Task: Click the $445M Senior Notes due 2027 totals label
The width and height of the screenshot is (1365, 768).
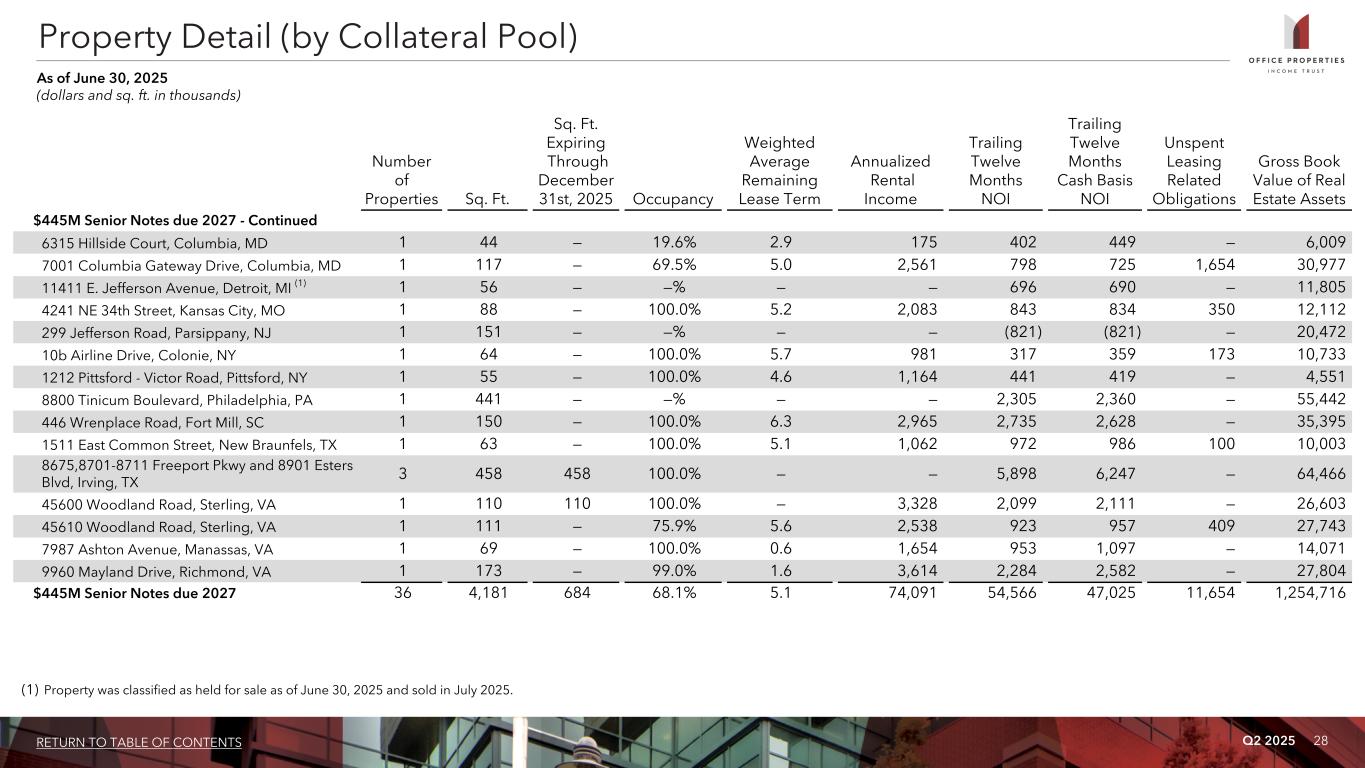Action: click(135, 594)
